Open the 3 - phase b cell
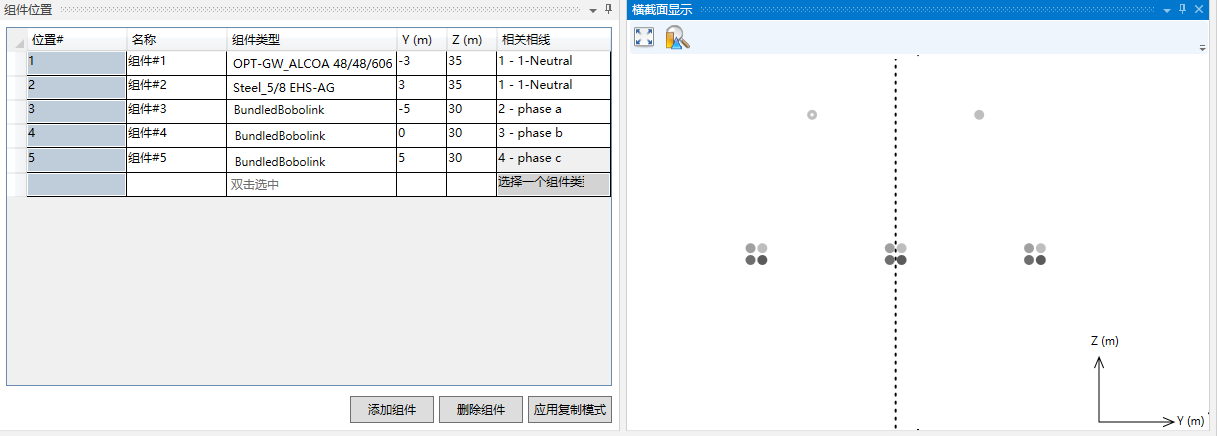 (x=553, y=135)
